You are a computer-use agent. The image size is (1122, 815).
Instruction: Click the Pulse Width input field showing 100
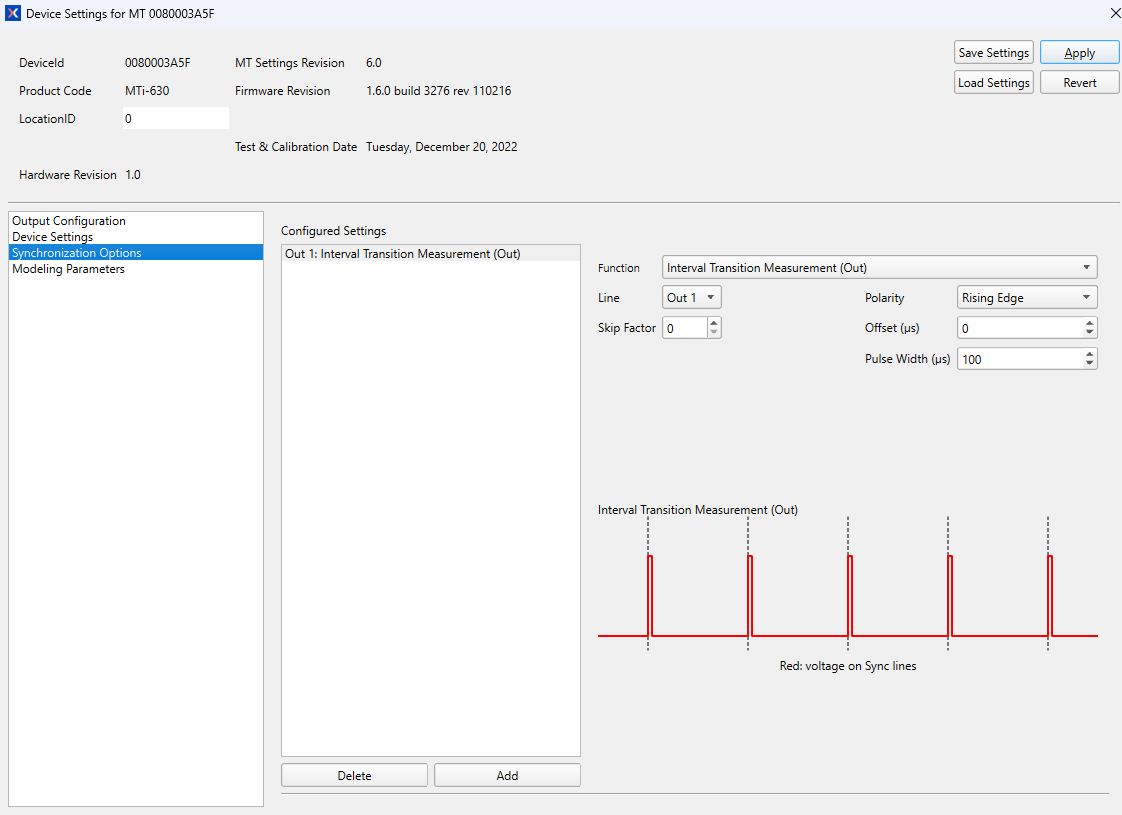(1020, 359)
